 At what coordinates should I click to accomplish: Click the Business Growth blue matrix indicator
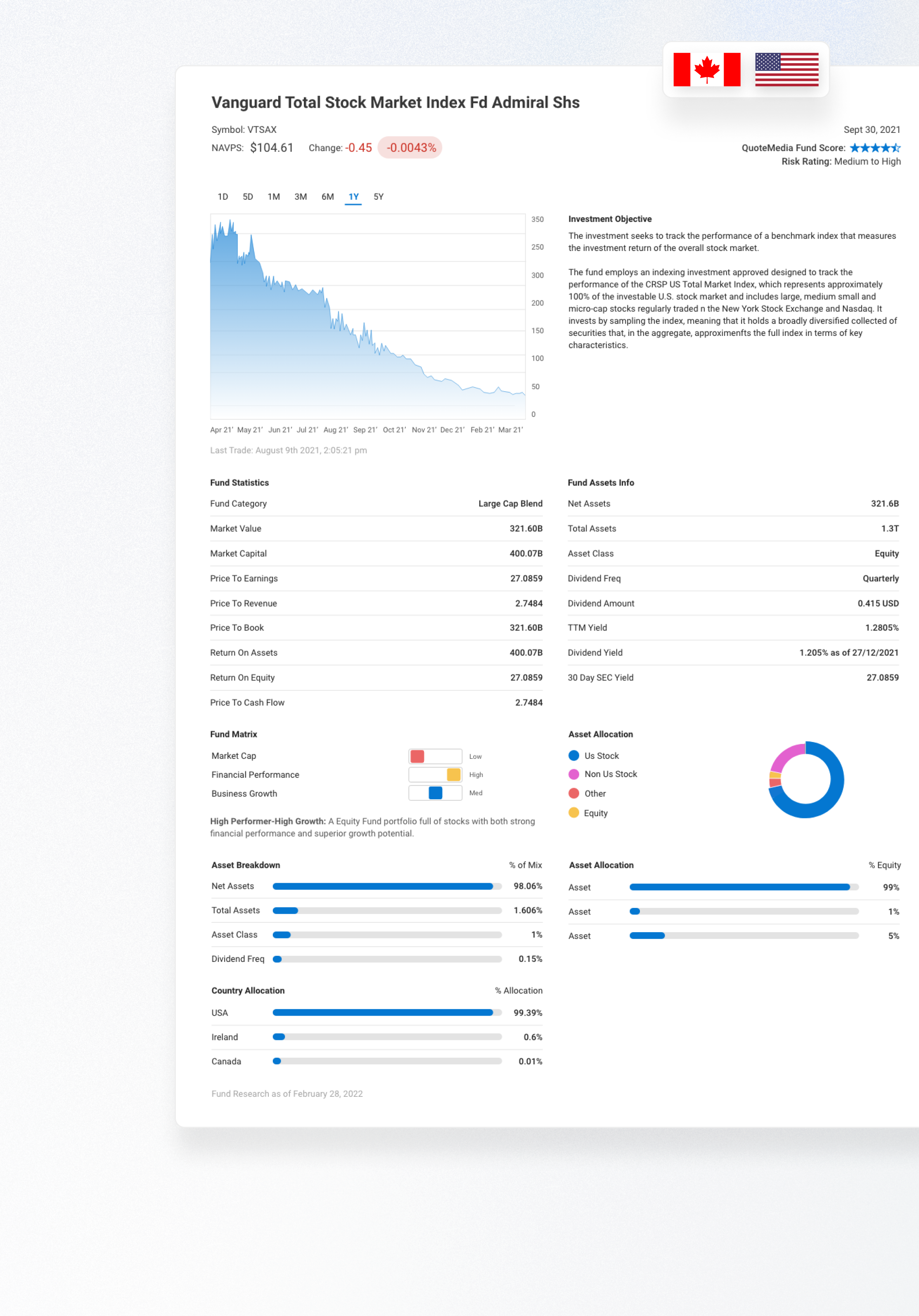tap(435, 793)
